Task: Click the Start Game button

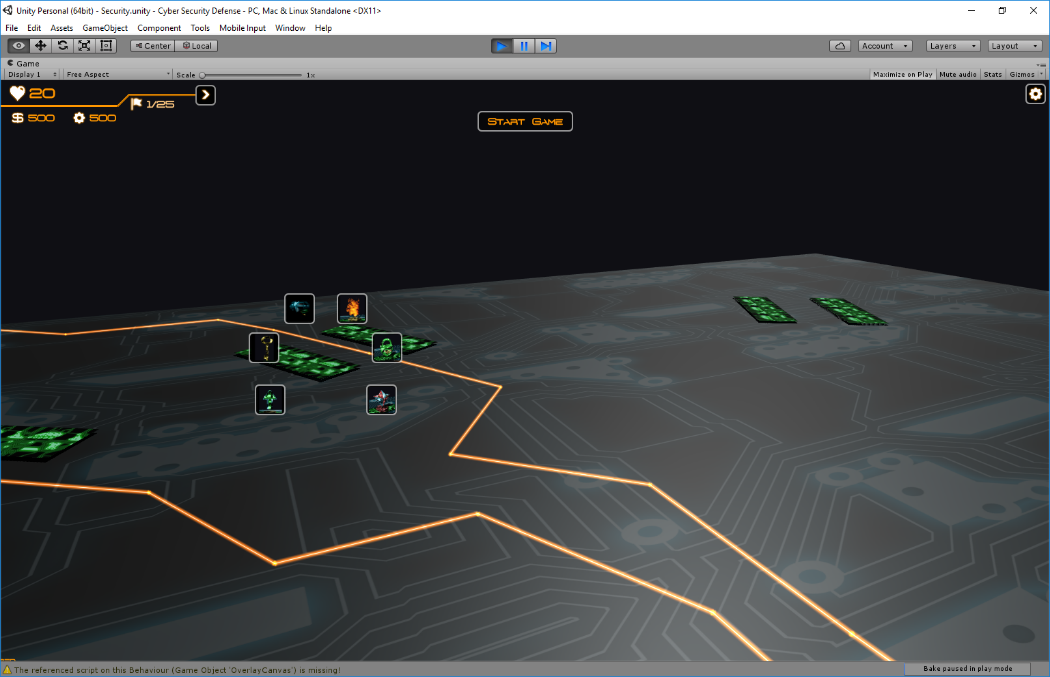Action: pos(525,121)
